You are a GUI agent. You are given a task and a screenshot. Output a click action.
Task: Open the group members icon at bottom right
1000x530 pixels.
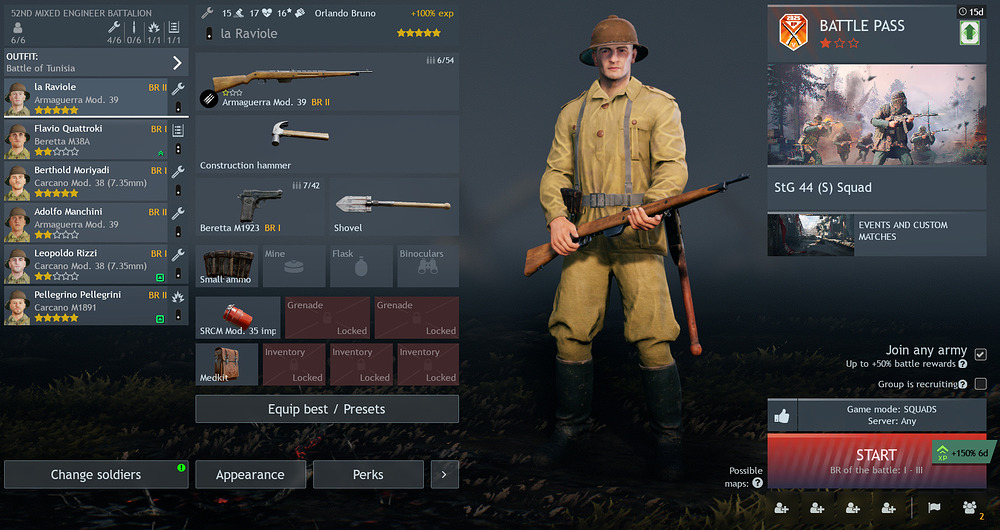(x=969, y=508)
